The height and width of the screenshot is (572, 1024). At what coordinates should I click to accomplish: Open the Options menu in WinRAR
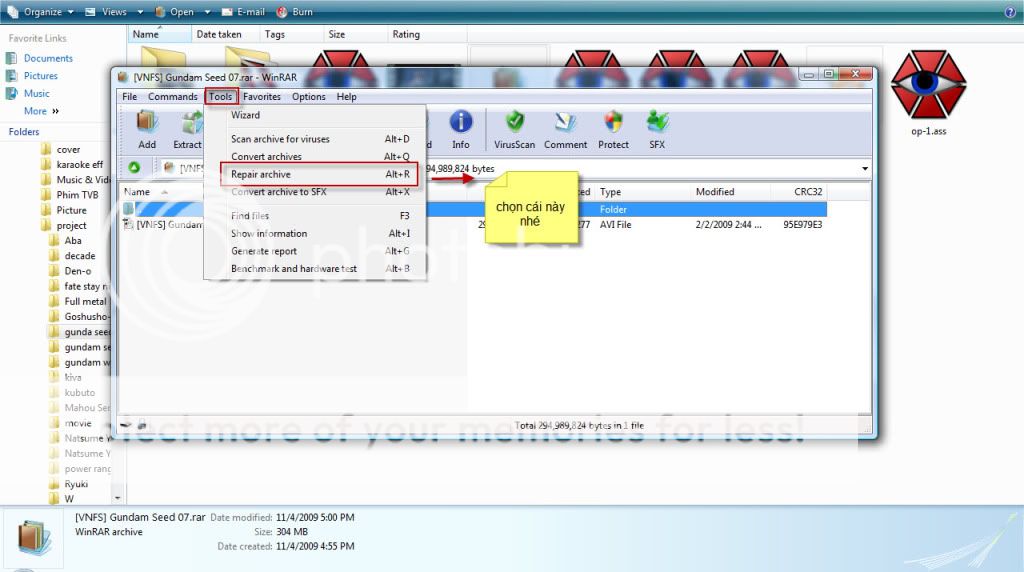tap(308, 97)
